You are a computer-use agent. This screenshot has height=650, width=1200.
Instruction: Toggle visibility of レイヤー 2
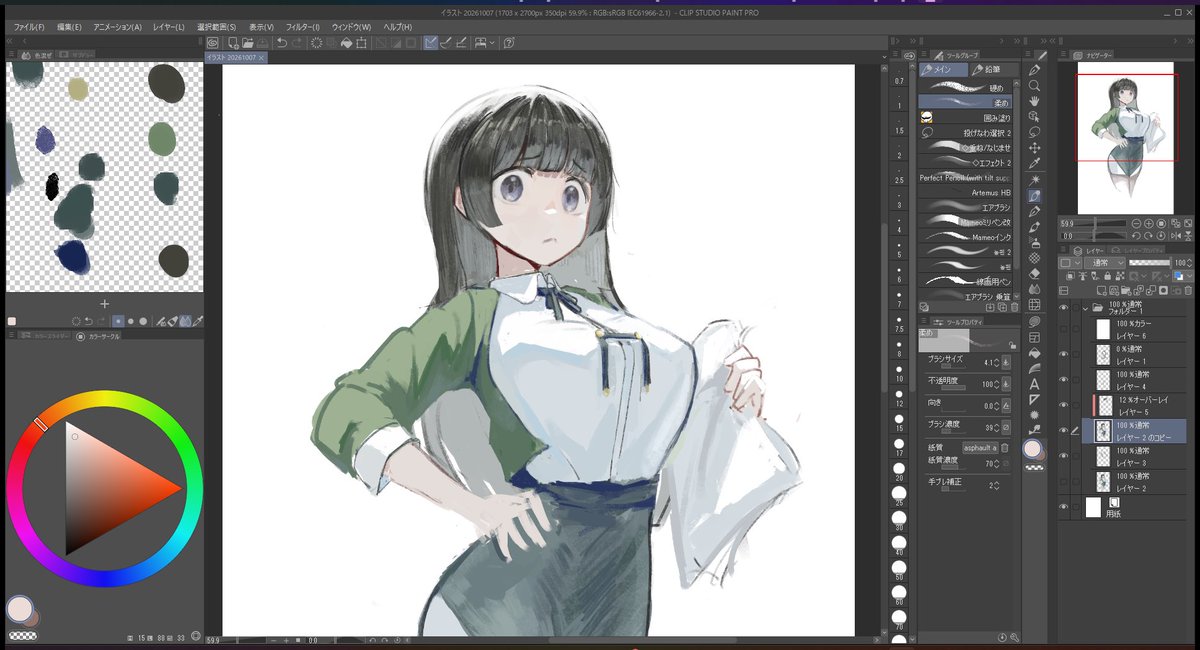pos(1063,481)
